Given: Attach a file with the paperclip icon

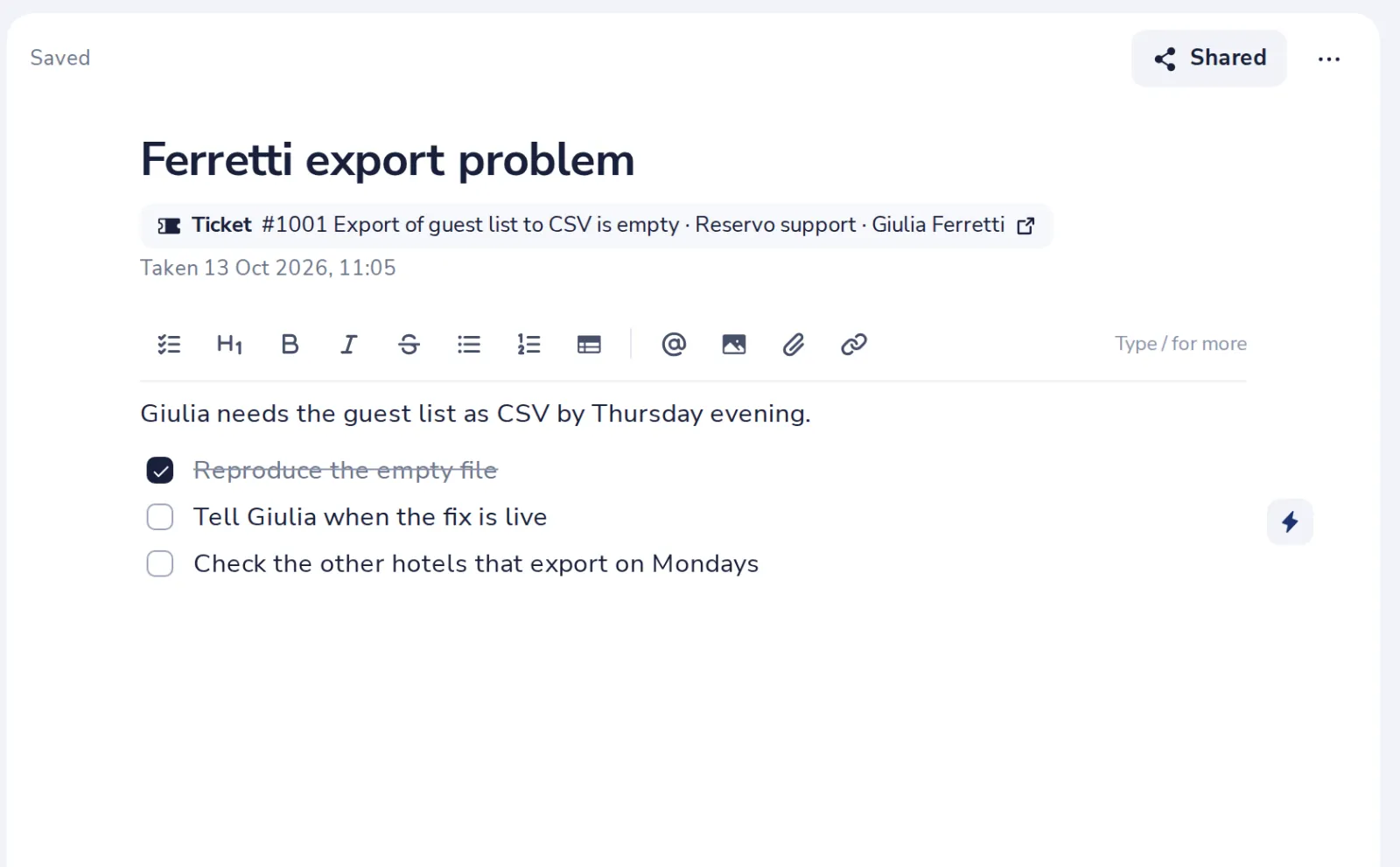Looking at the screenshot, I should tap(794, 345).
